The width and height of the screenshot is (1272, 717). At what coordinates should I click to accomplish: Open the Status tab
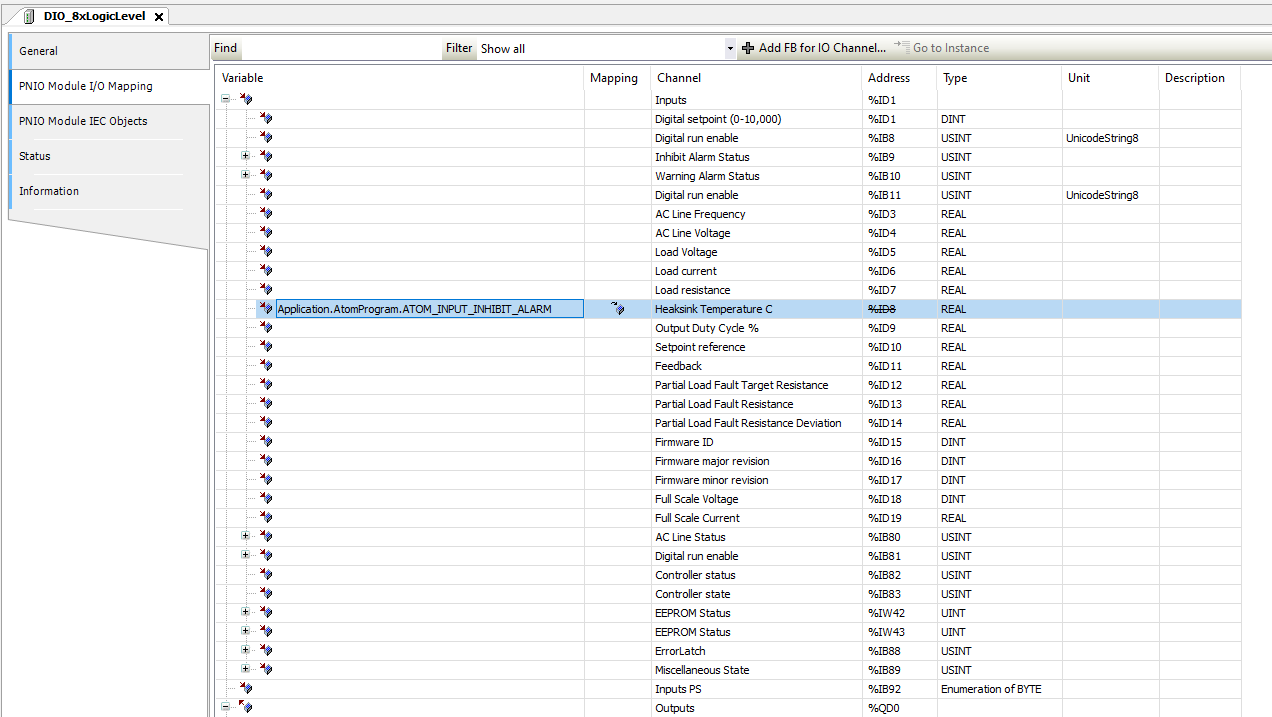pyautogui.click(x=35, y=156)
